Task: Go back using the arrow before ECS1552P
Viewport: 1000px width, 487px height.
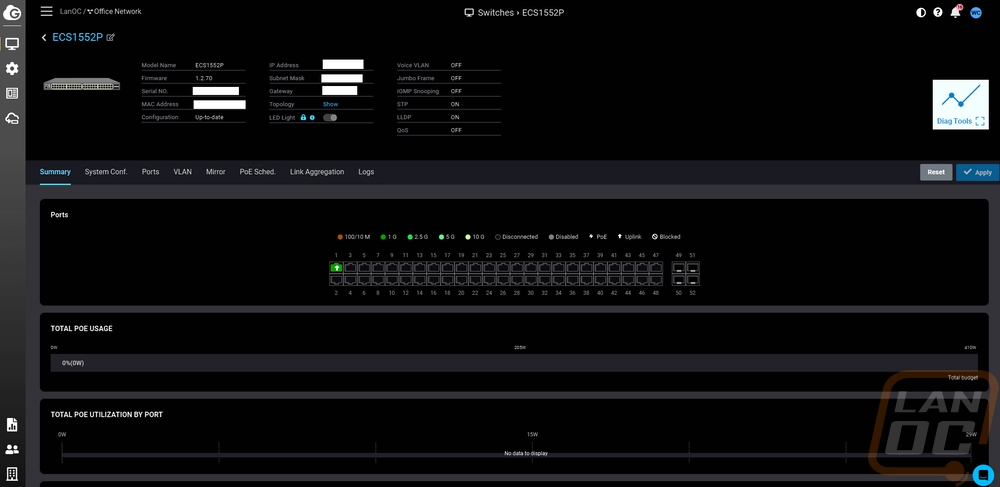Action: point(44,37)
